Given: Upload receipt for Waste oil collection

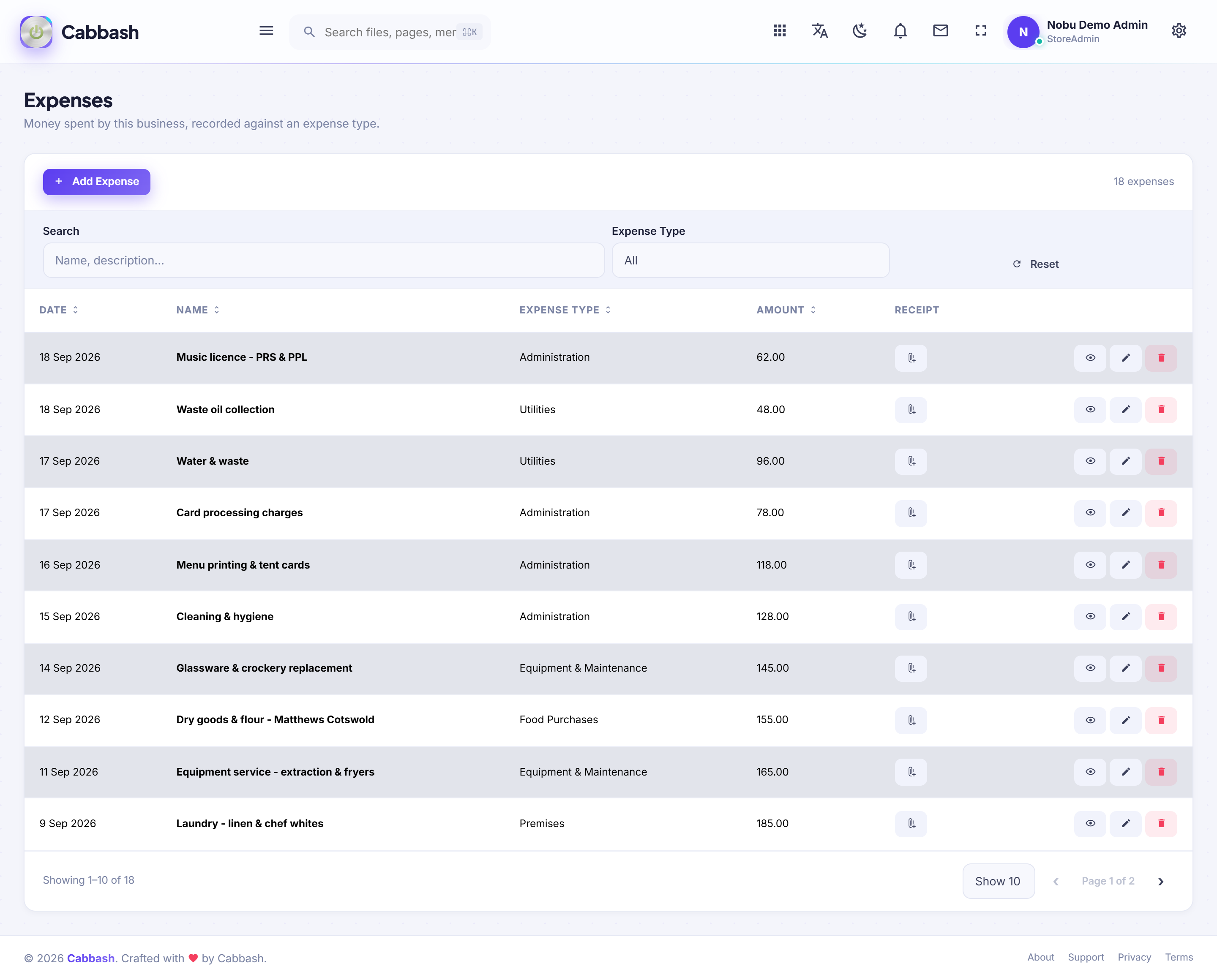Looking at the screenshot, I should click(911, 410).
